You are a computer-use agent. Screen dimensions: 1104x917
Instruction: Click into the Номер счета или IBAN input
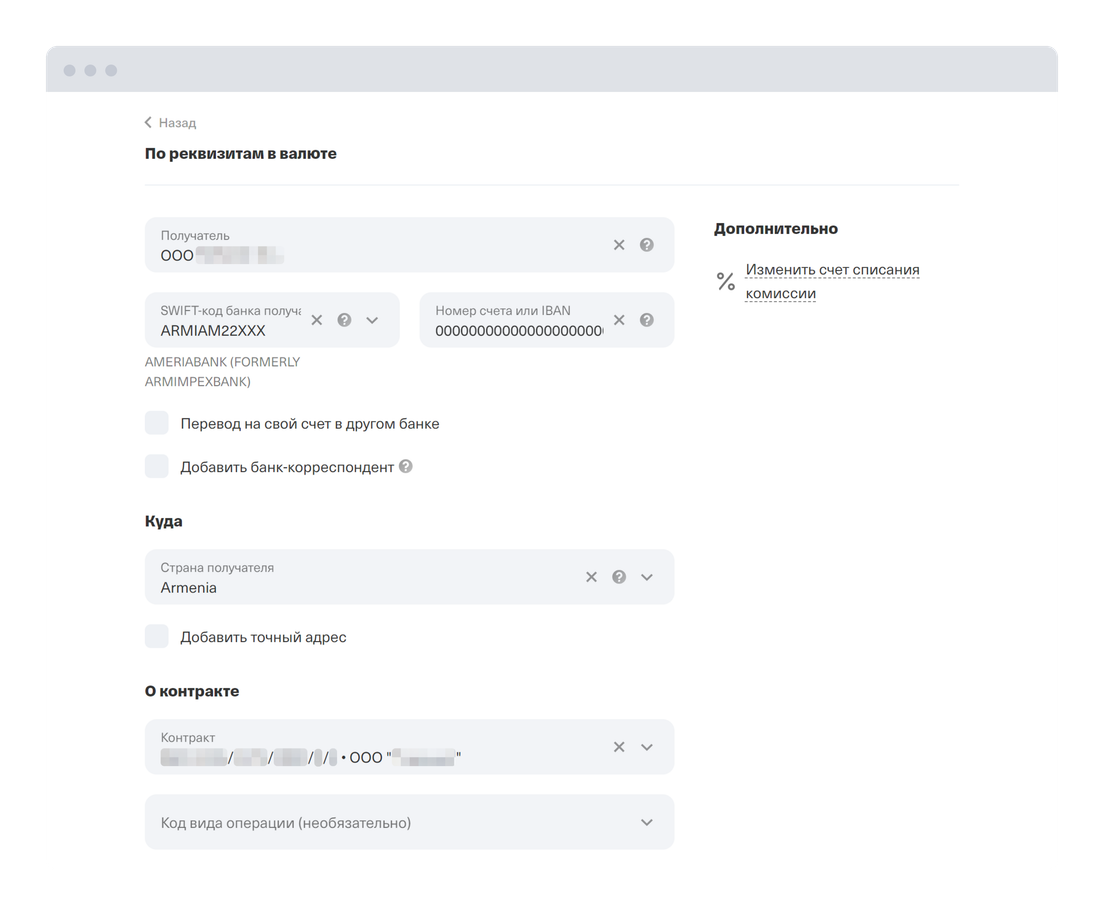tap(519, 331)
